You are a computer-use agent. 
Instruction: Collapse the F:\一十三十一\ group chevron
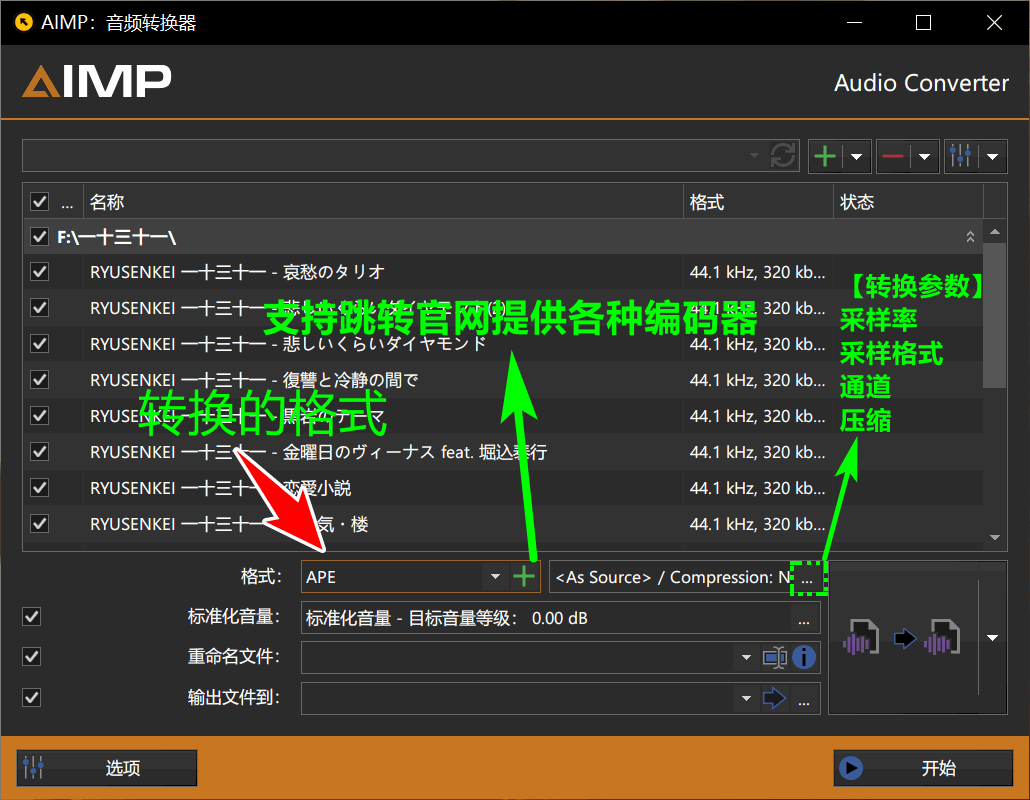[x=970, y=236]
